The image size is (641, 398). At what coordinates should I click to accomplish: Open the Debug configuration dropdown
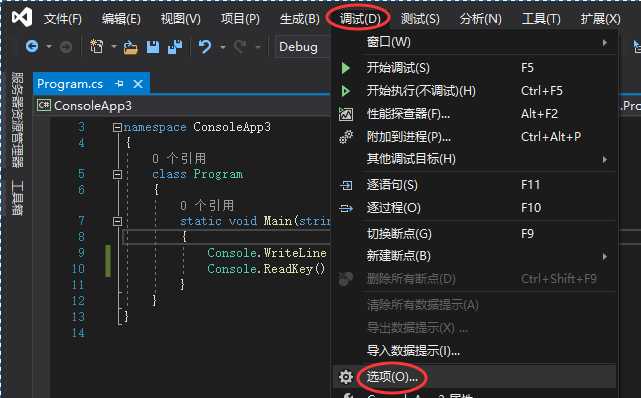(x=302, y=47)
